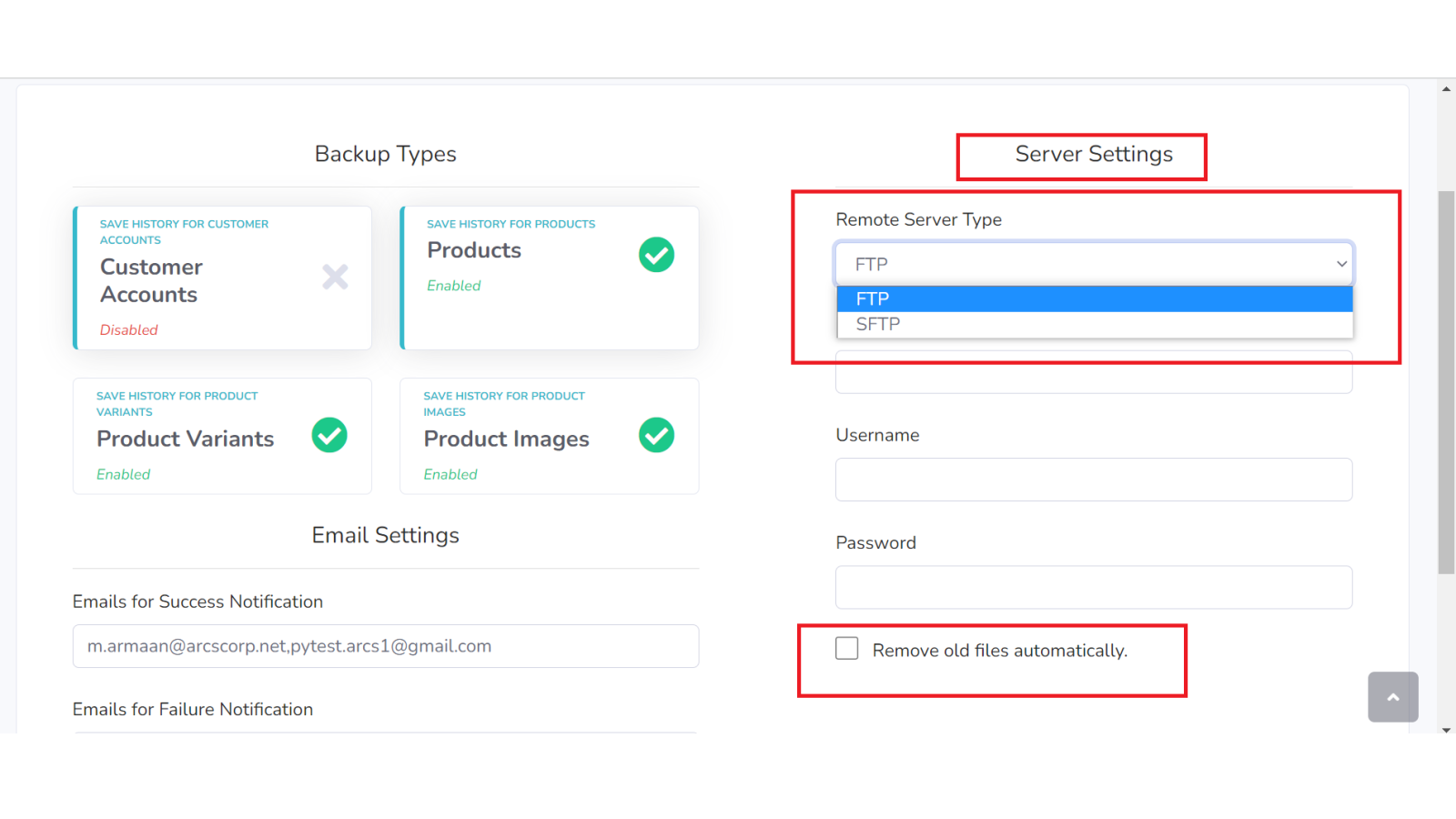Click the scroll-to-top arrow button
Image resolution: width=1456 pixels, height=819 pixels.
1392,697
